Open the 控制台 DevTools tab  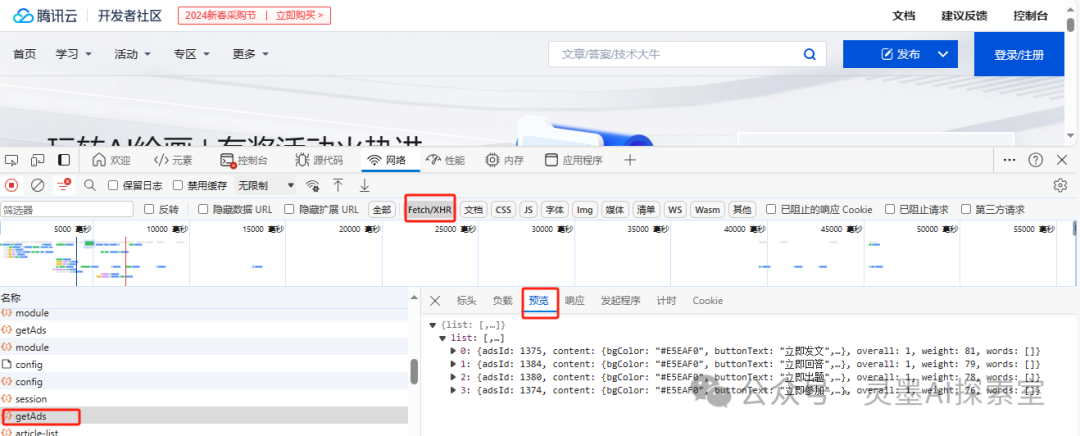[x=244, y=160]
